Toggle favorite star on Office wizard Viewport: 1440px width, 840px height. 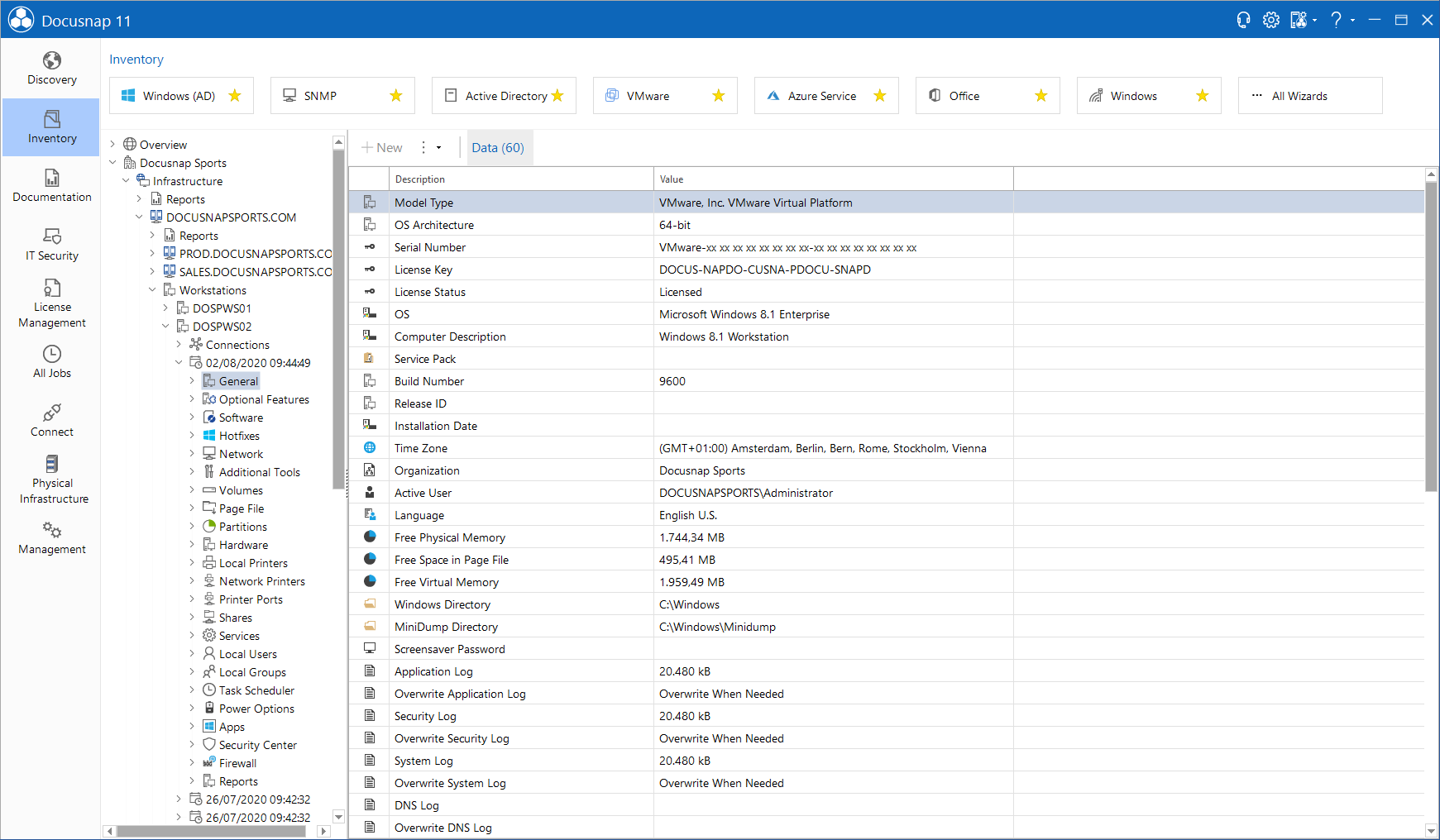click(x=1041, y=96)
